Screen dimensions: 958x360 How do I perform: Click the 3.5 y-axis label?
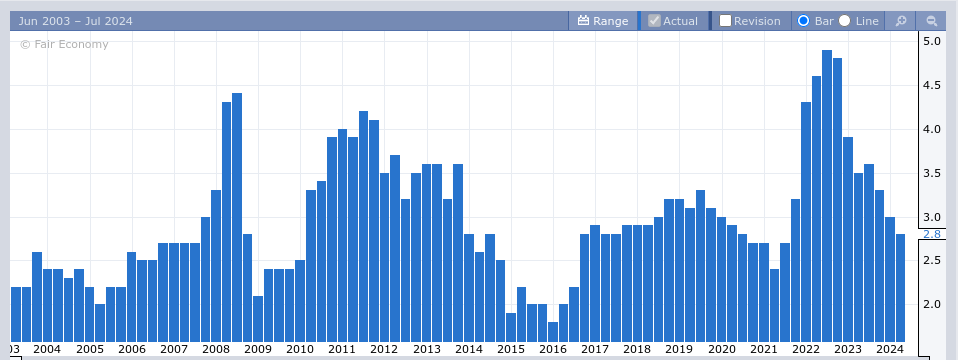[x=932, y=174]
